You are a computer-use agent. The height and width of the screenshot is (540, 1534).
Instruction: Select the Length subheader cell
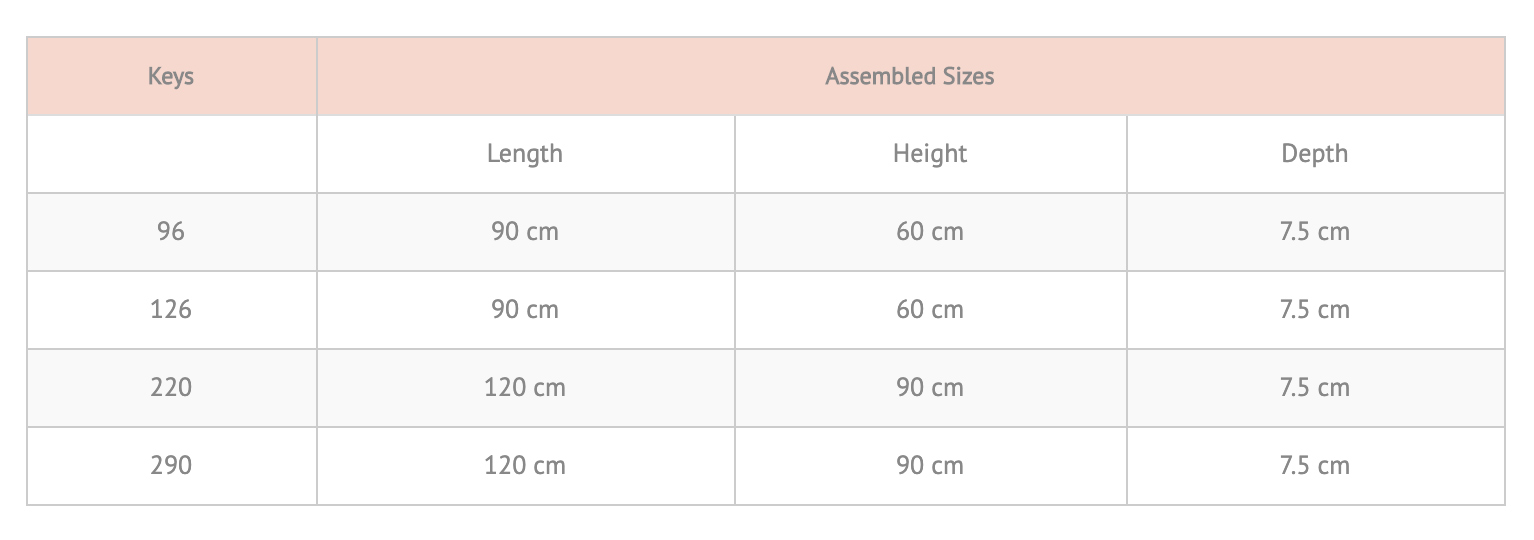click(525, 154)
